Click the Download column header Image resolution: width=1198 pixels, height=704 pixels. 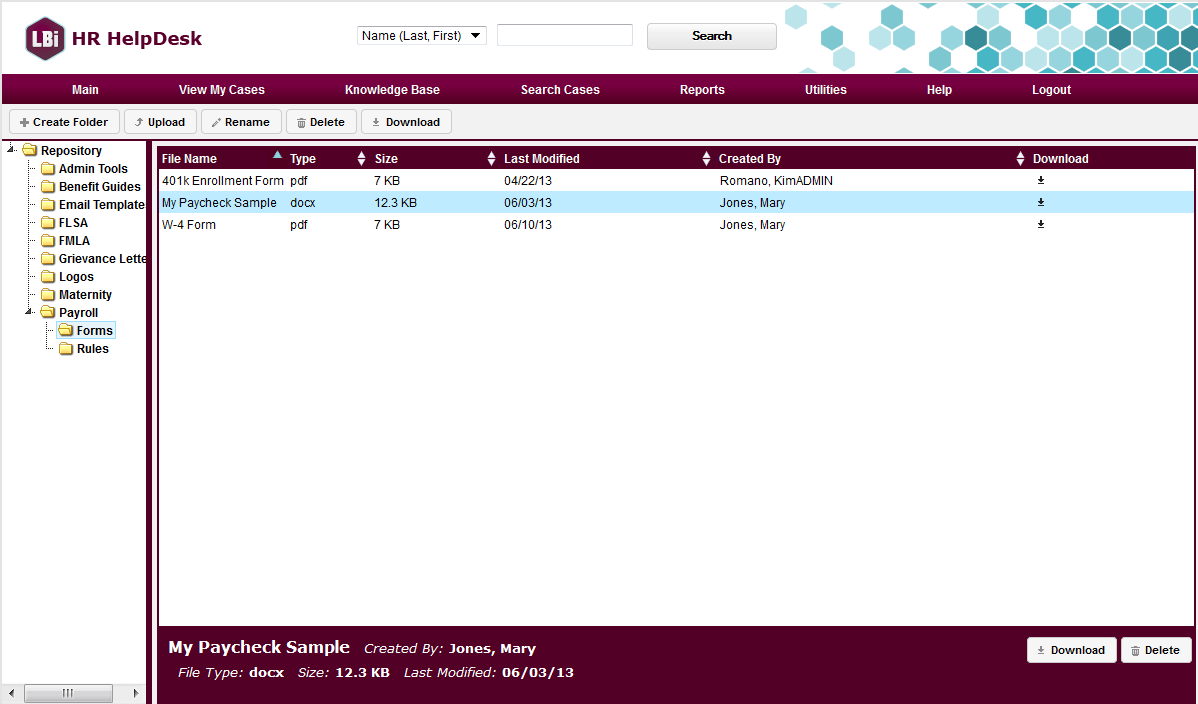pos(1060,158)
